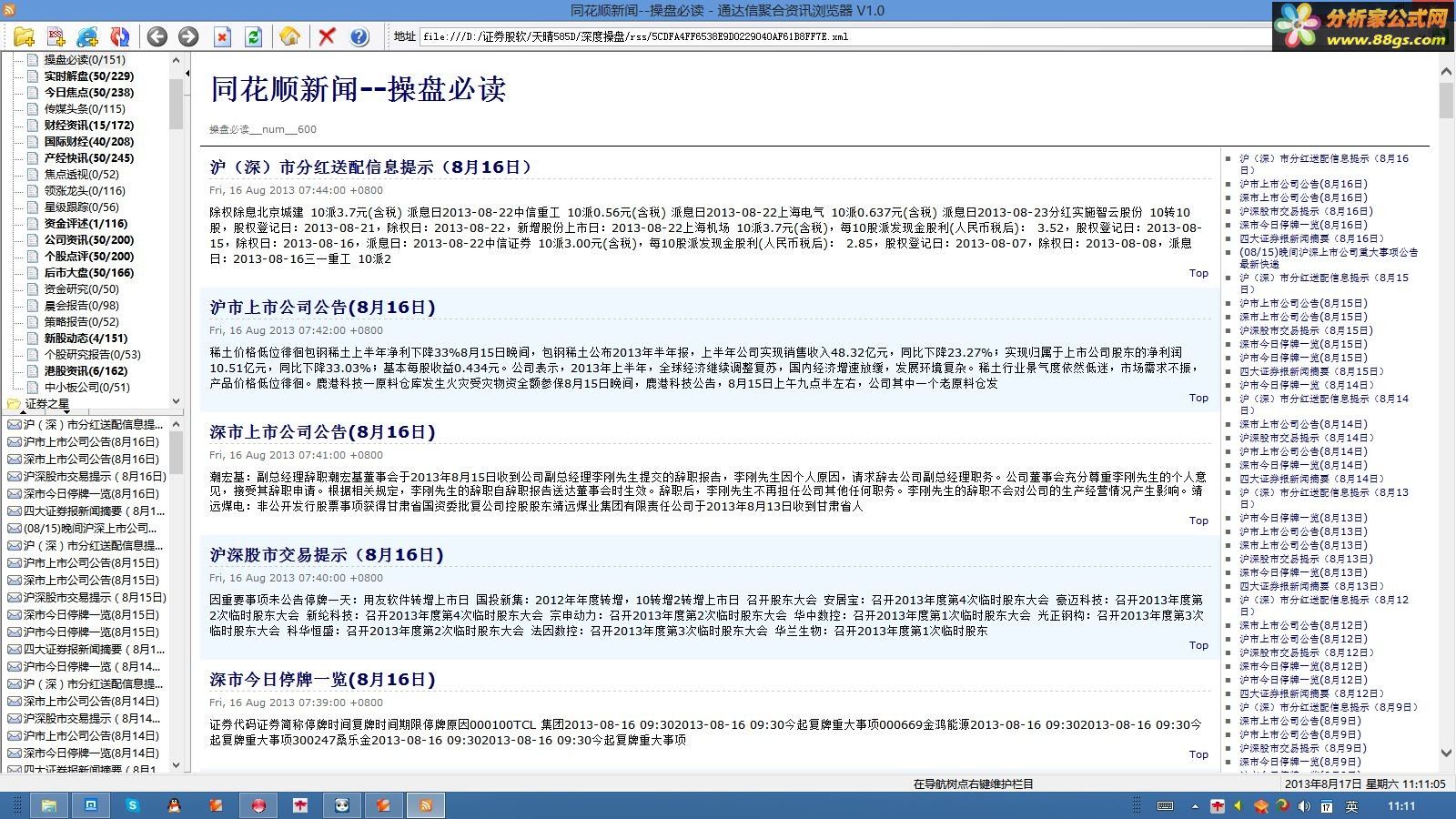The height and width of the screenshot is (819, 1456).
Task: Open Skype from the taskbar
Action: (x=133, y=805)
